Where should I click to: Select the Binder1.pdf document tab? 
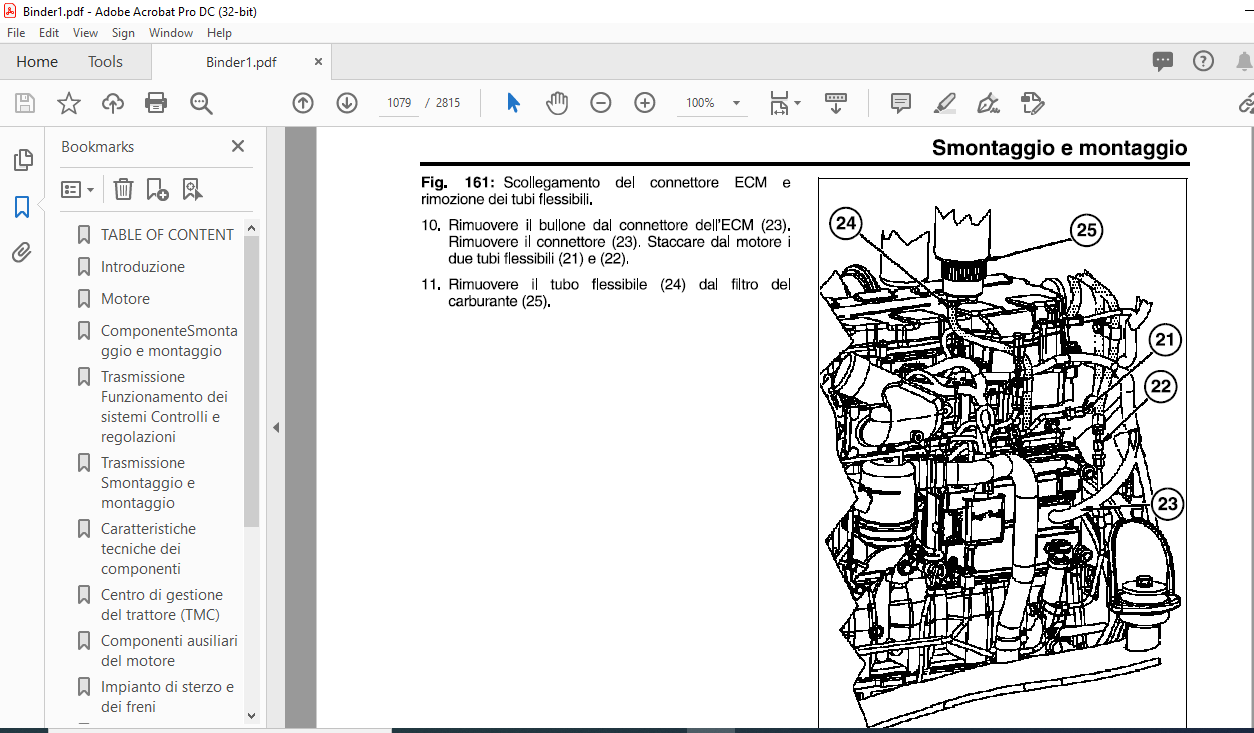241,61
